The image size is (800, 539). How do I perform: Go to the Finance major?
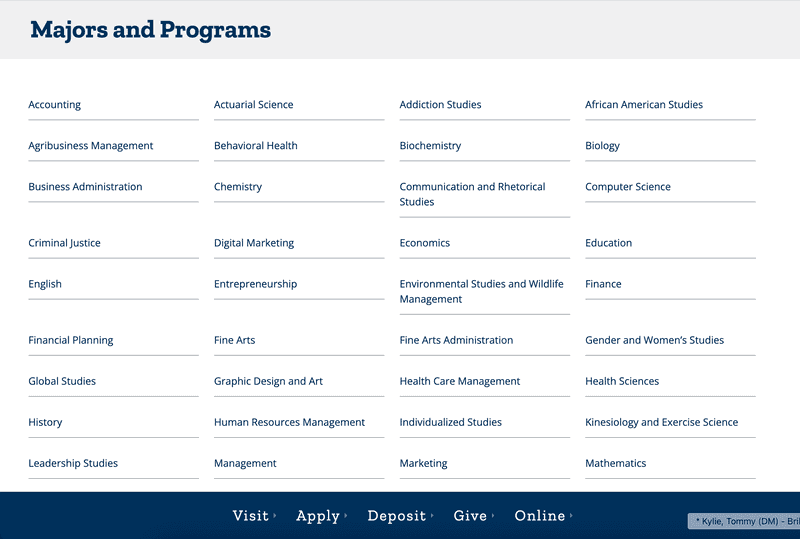tap(603, 284)
